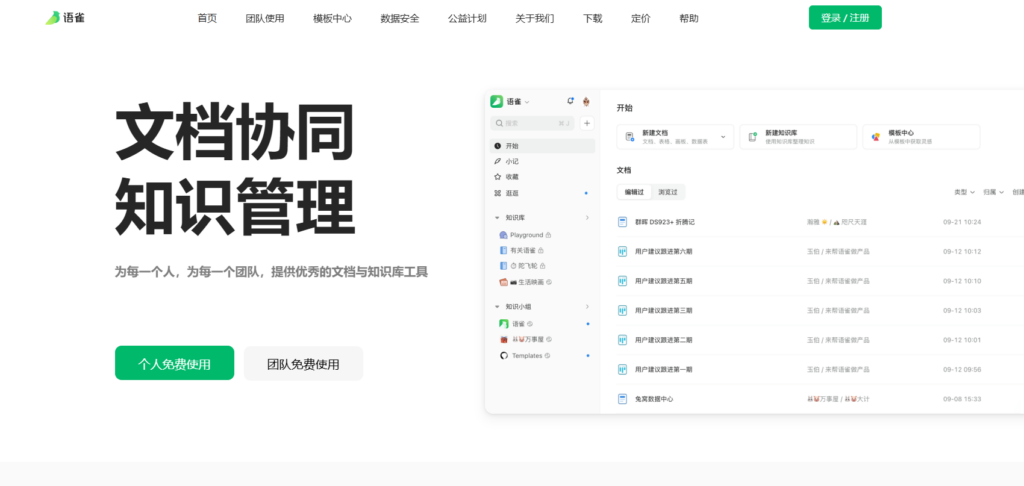
Task: Collapse the 知识库 section in sidebar
Action: [497, 217]
